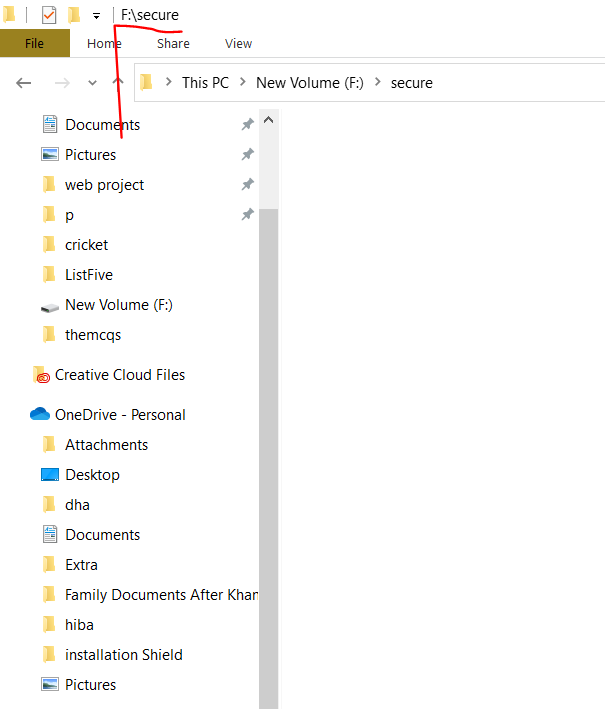Go back using the Back arrow

click(24, 83)
